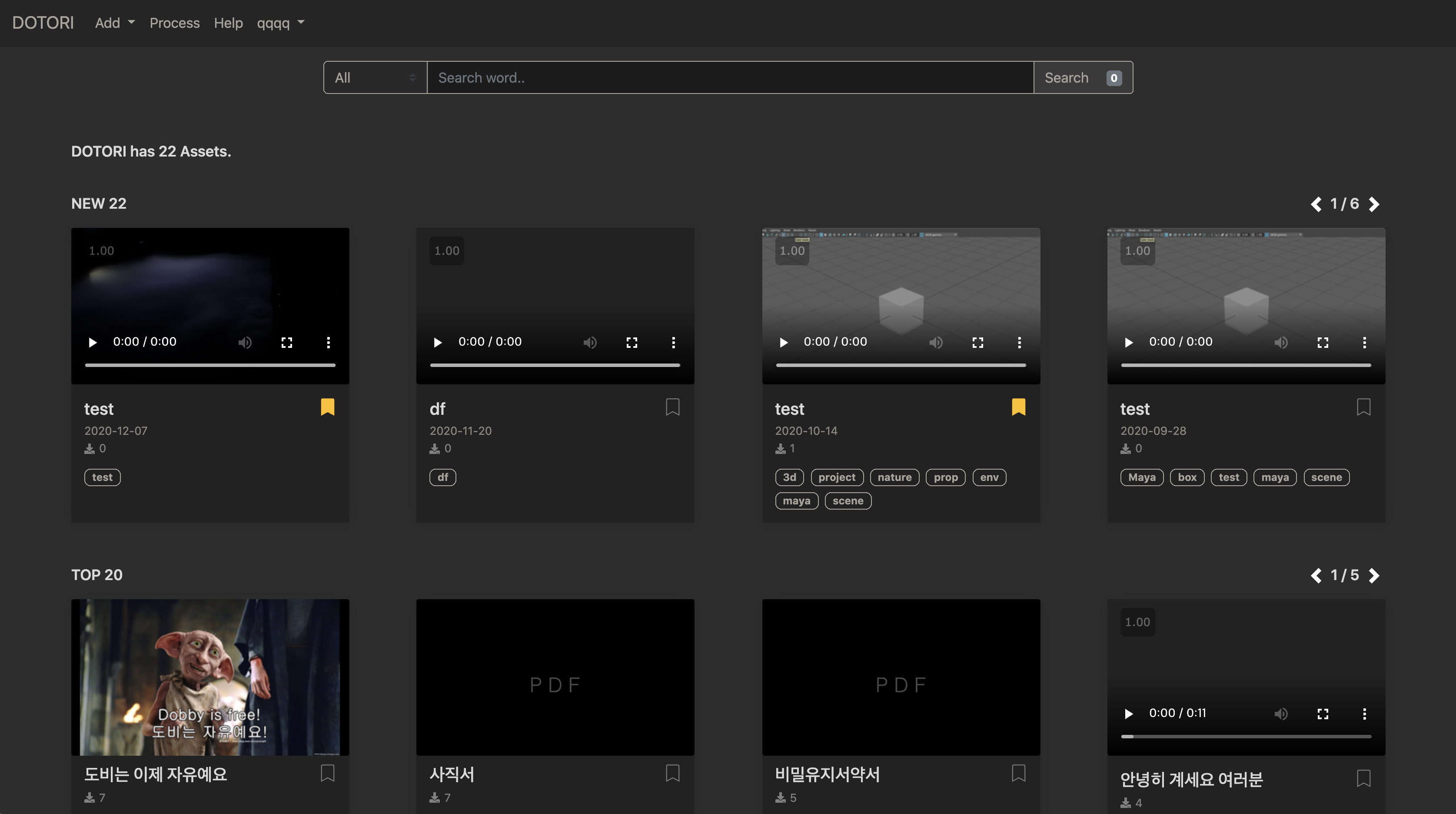Open more options on the 2020-12-07 test video

pyautogui.click(x=329, y=342)
